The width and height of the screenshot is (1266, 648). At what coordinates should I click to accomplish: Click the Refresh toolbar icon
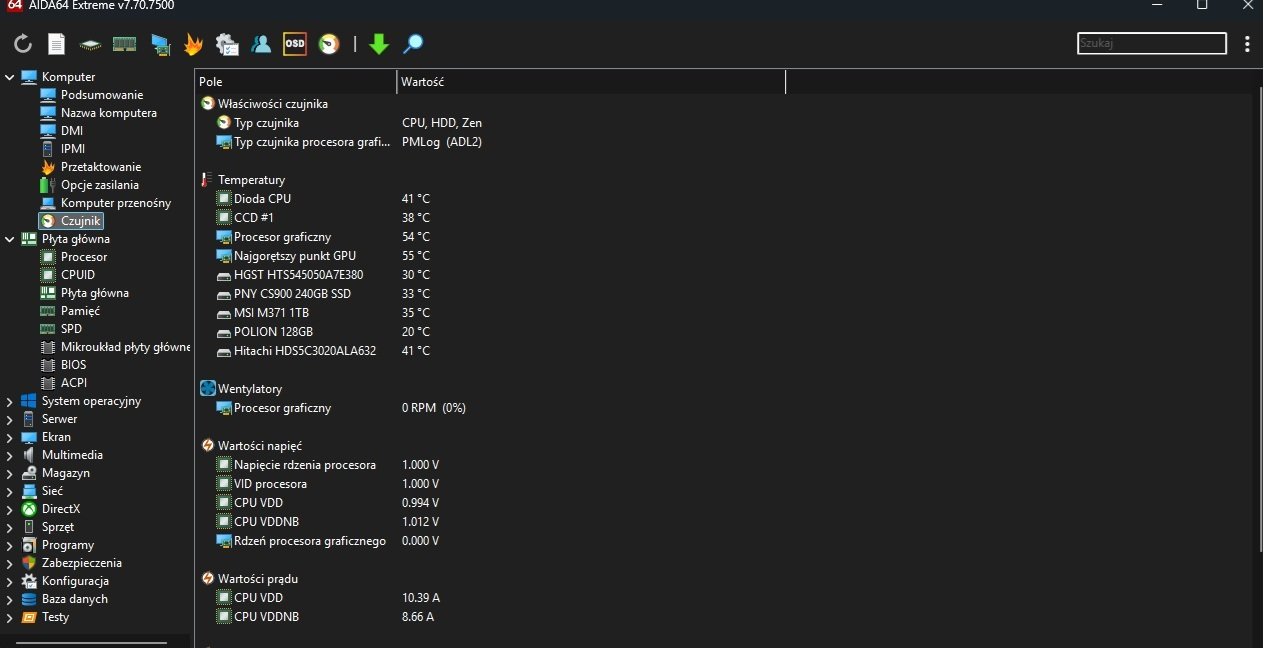(x=23, y=44)
